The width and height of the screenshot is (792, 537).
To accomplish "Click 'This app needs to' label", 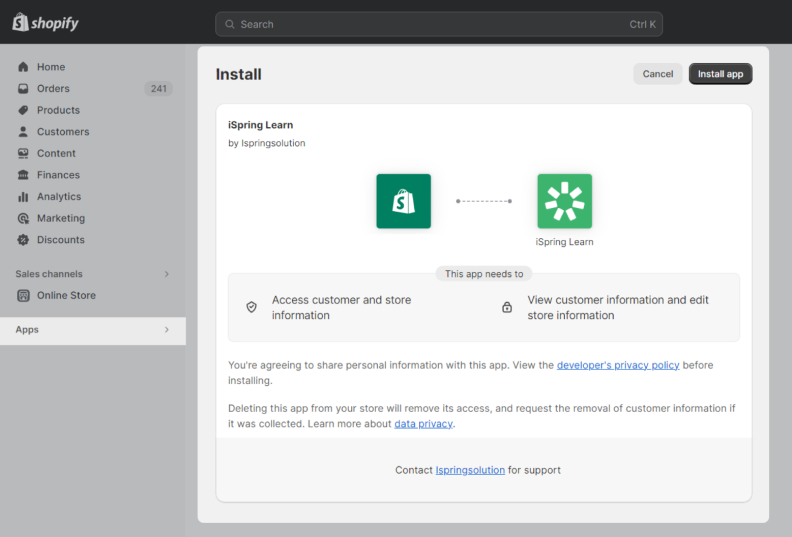I will [484, 274].
